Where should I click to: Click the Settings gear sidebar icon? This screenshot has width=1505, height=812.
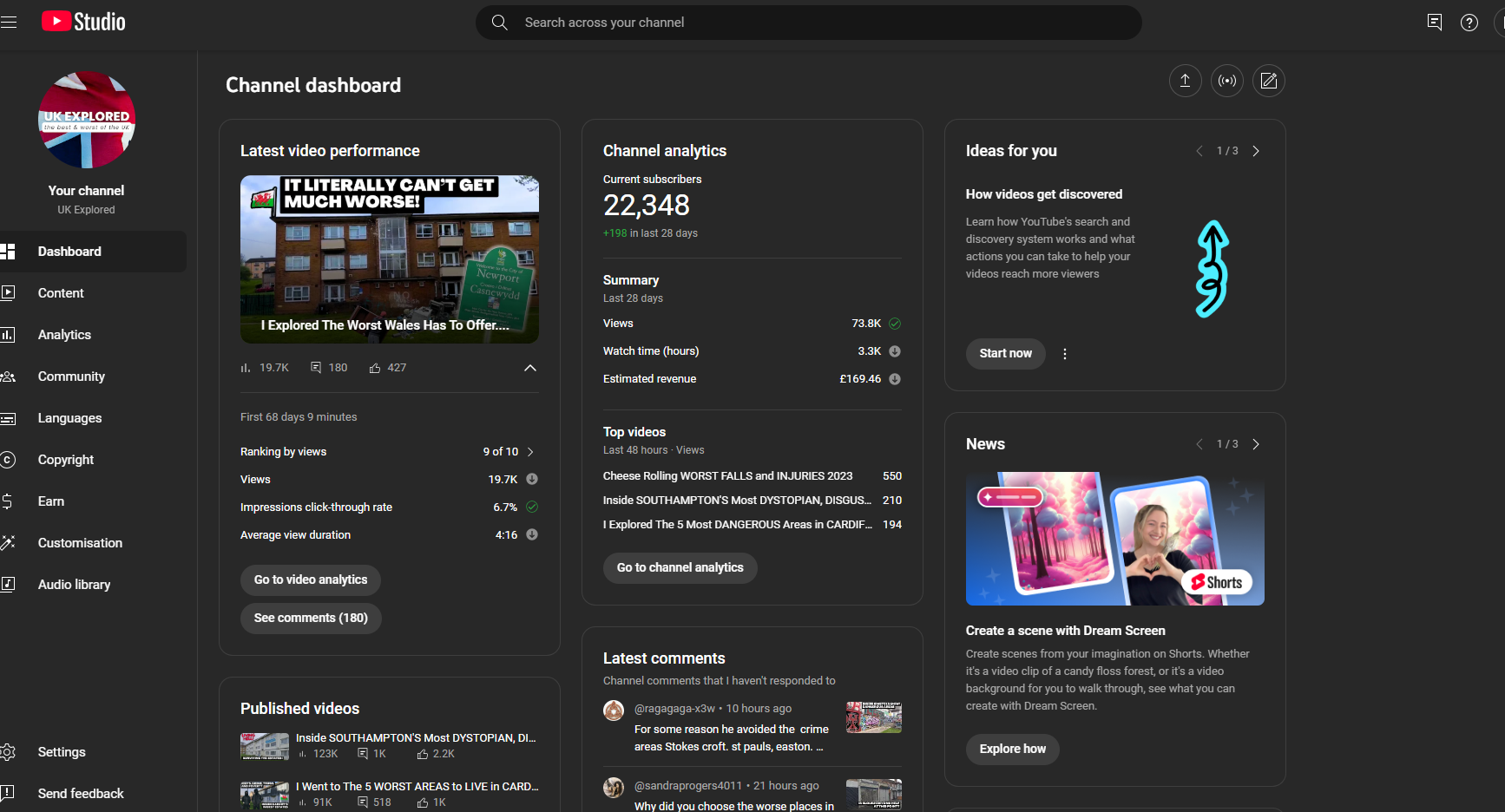[x=8, y=752]
